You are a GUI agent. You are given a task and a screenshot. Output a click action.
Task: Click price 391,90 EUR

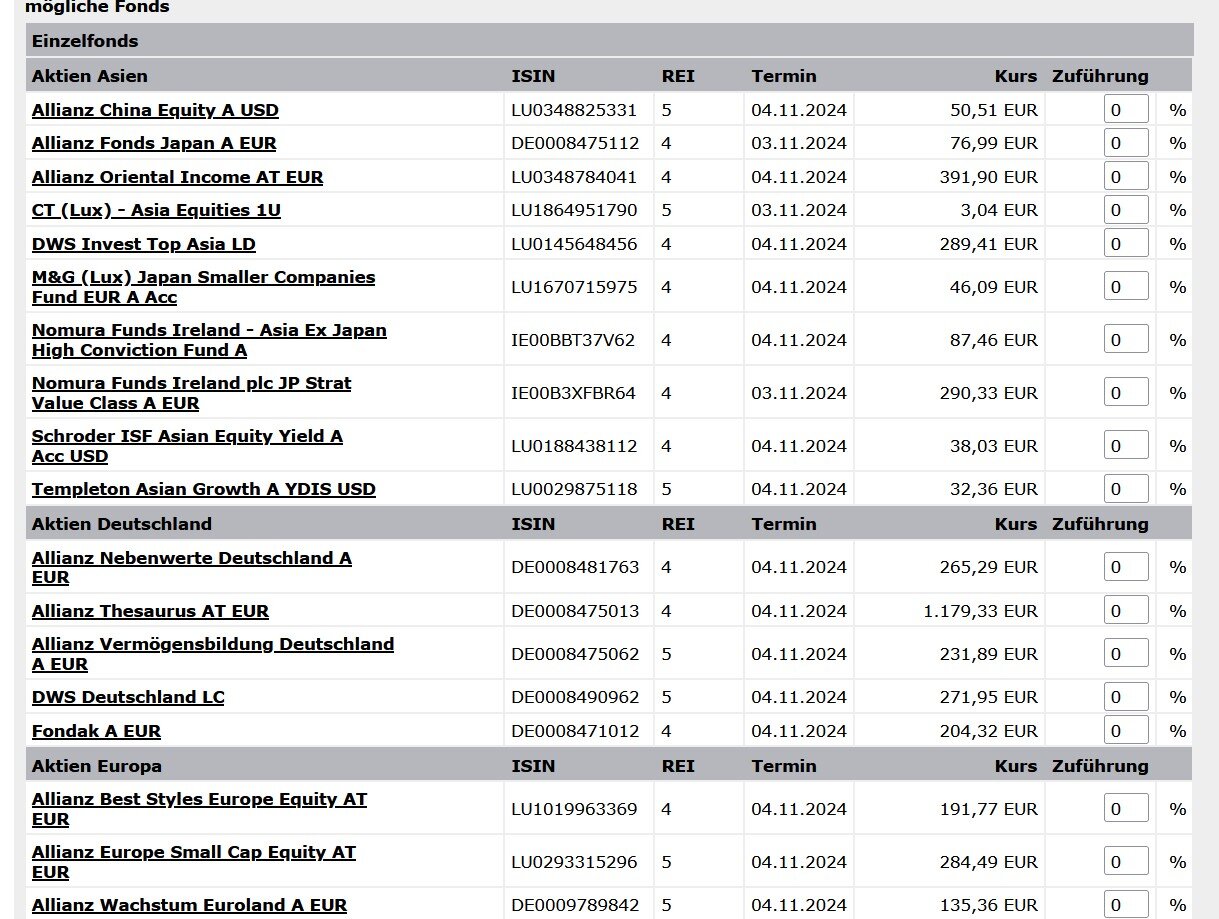[x=989, y=177]
